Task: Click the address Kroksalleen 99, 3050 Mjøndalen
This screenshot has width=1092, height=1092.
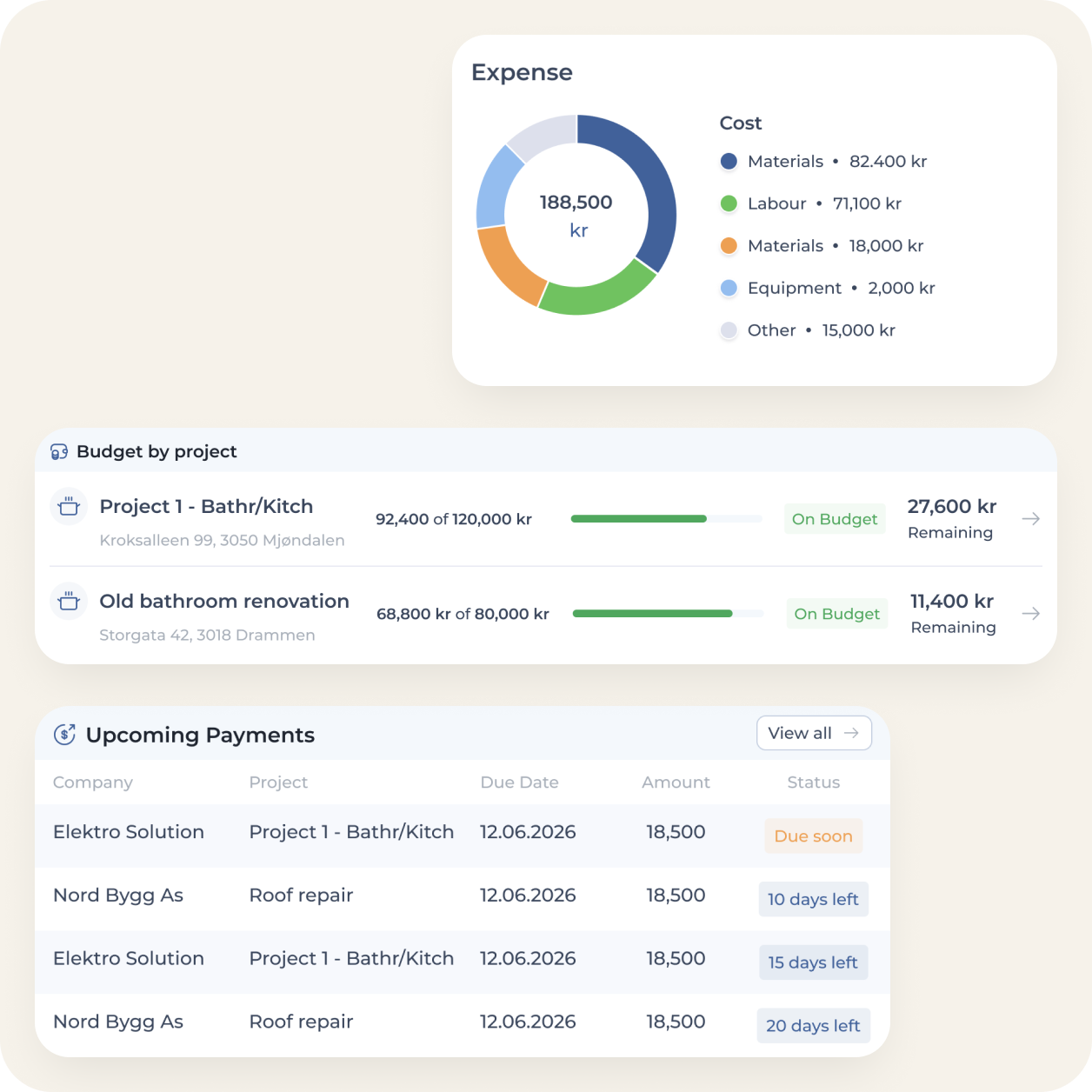Action: [x=222, y=541]
